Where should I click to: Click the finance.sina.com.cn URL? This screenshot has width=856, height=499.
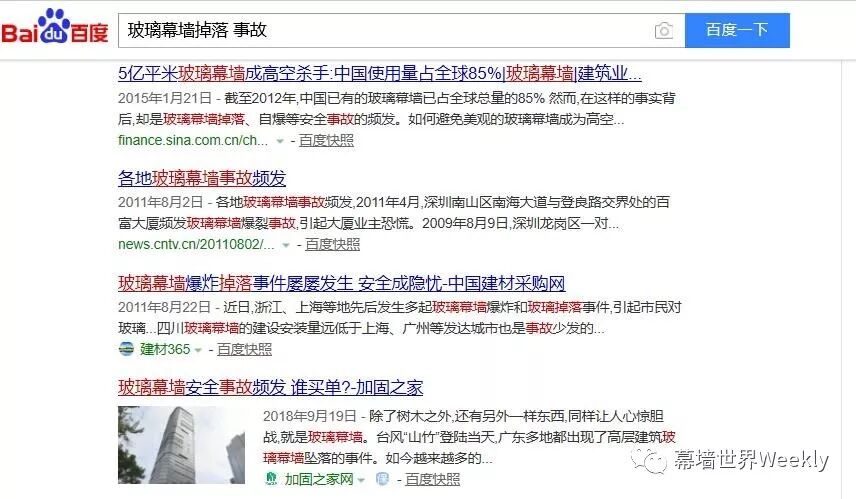pos(193,141)
